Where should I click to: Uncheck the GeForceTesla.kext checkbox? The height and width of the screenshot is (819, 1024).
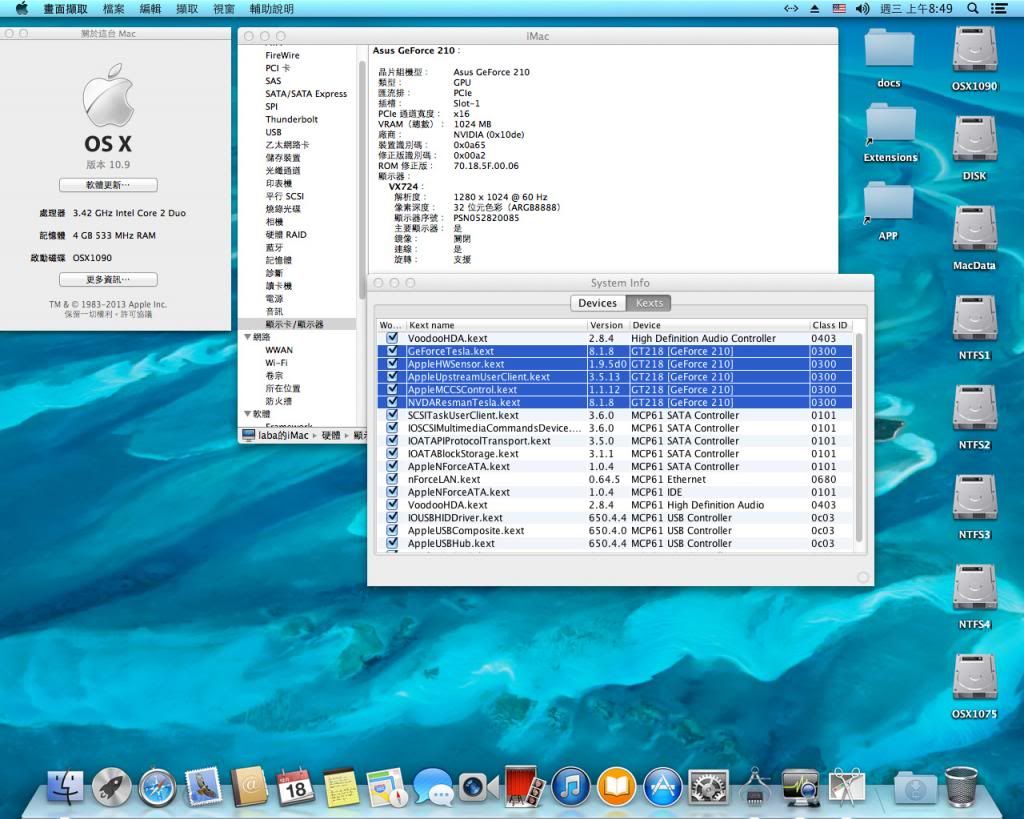point(392,351)
